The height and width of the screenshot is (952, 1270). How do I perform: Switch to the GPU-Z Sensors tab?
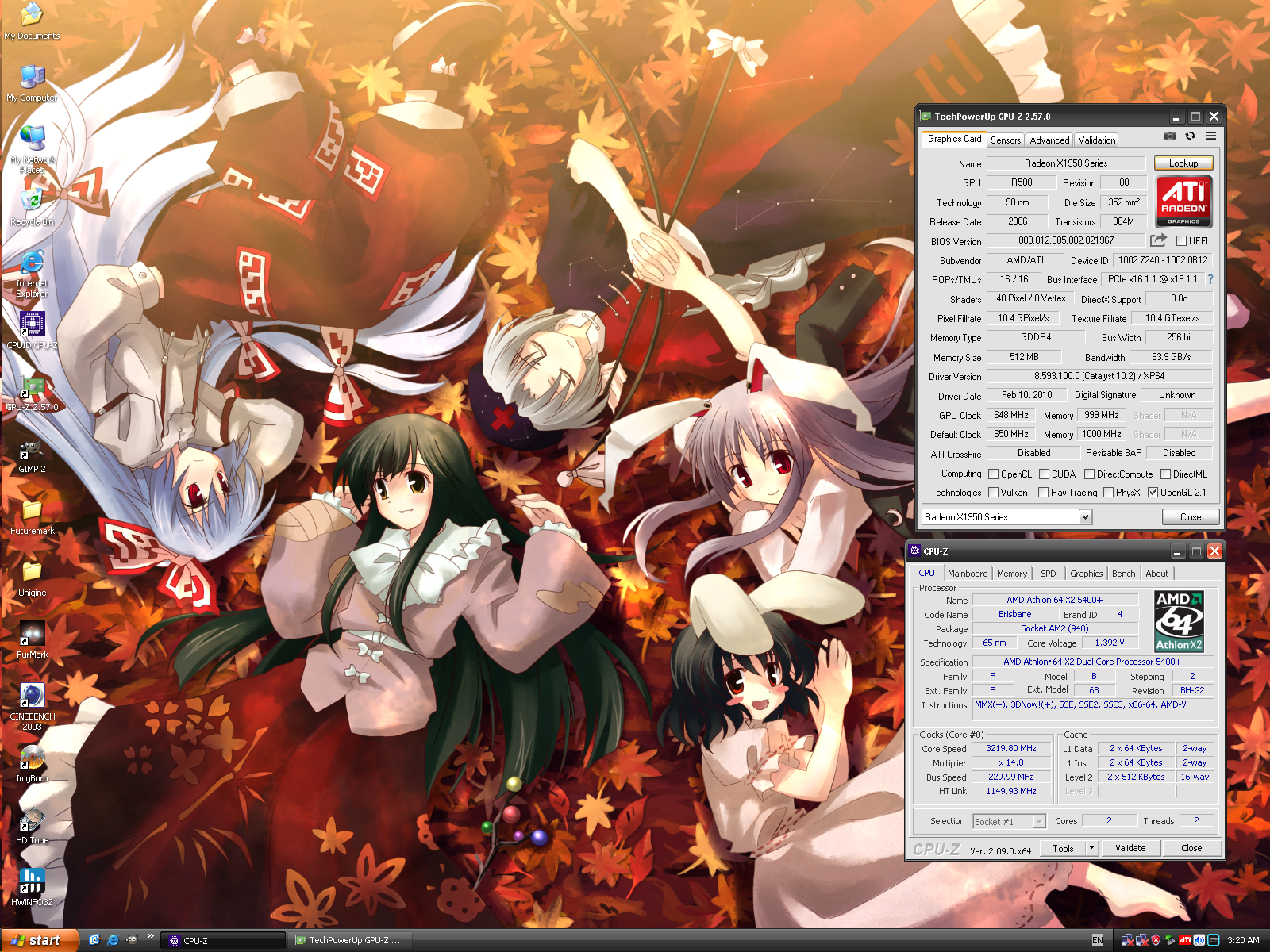[x=1006, y=140]
